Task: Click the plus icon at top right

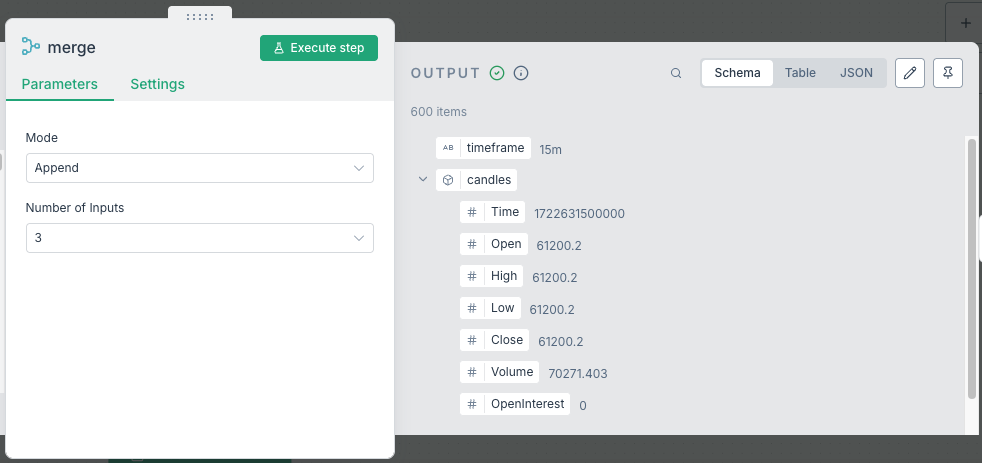Action: coord(964,22)
